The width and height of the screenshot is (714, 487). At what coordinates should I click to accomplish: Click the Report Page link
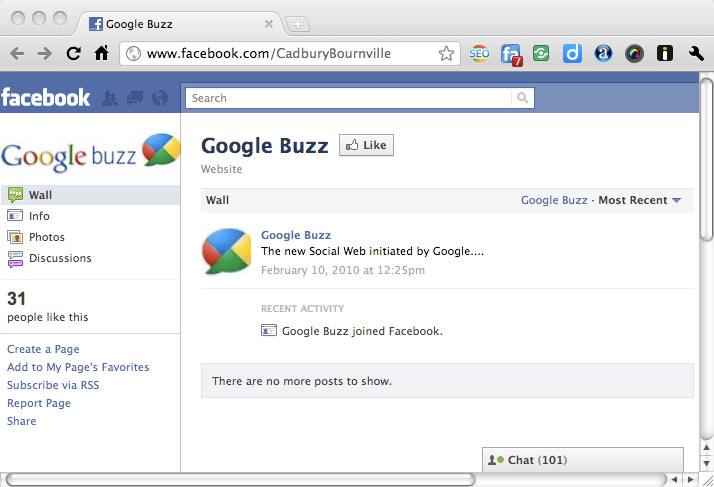coord(39,403)
